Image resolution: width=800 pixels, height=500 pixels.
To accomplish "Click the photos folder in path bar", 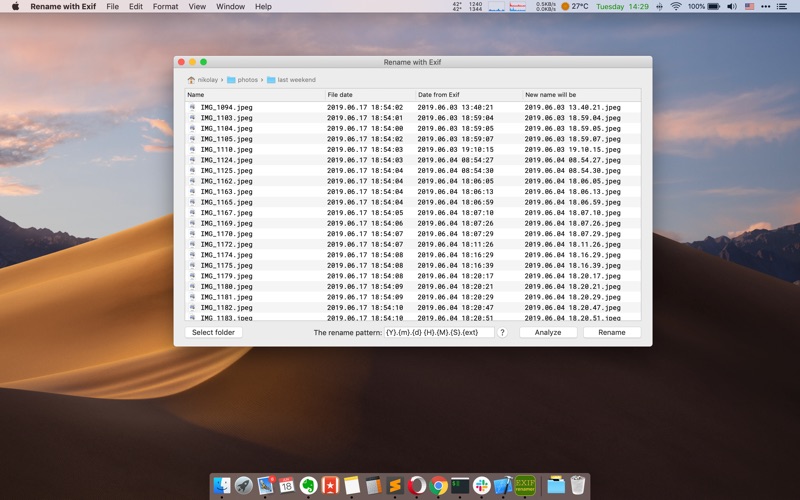I will 242,80.
